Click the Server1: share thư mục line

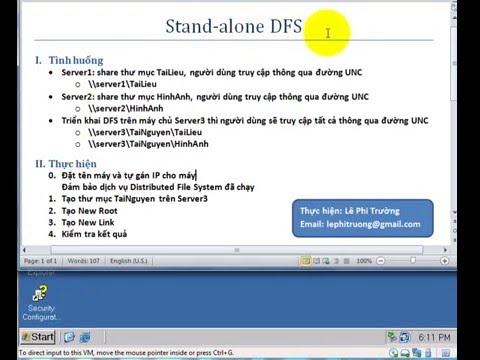pyautogui.click(x=212, y=72)
